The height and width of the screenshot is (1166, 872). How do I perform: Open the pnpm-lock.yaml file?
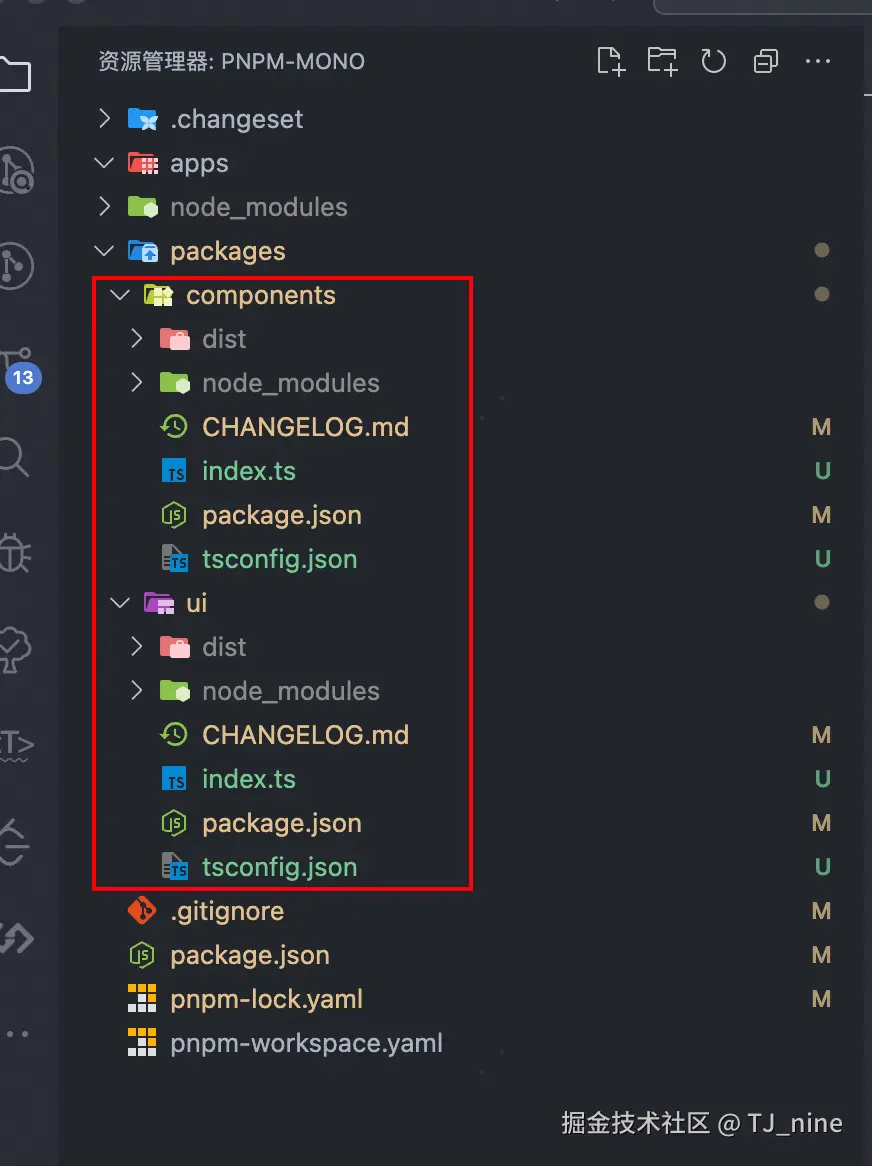pyautogui.click(x=266, y=999)
